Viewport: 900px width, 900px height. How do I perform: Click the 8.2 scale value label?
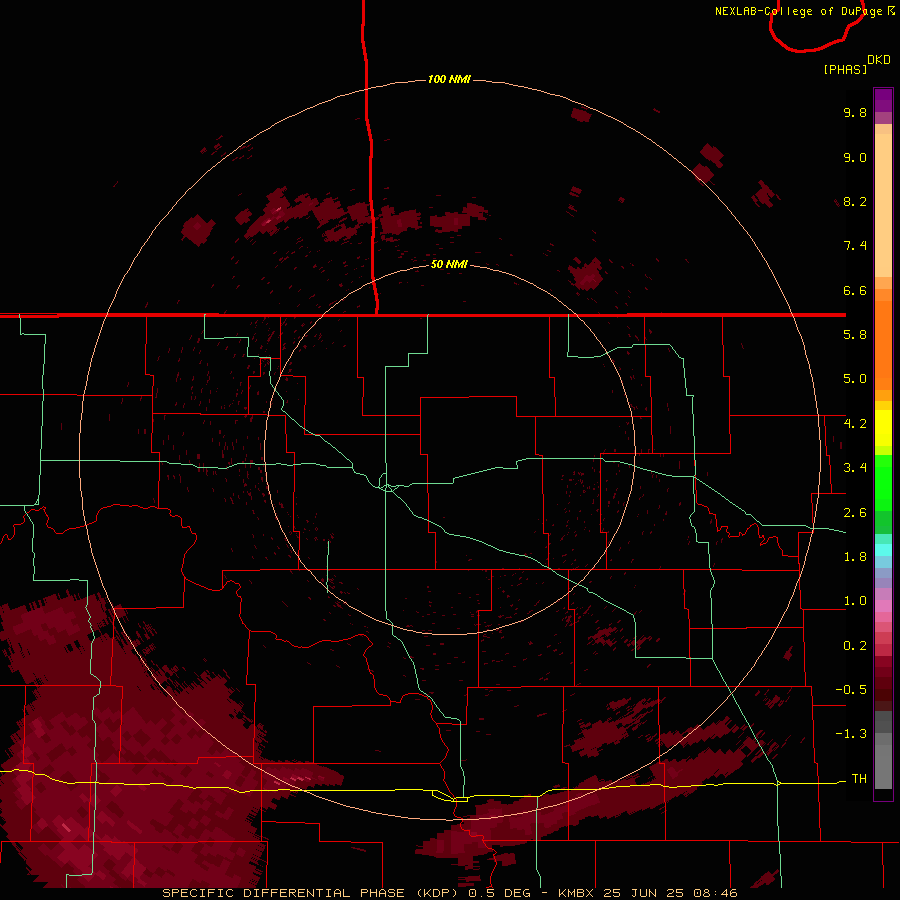point(855,201)
